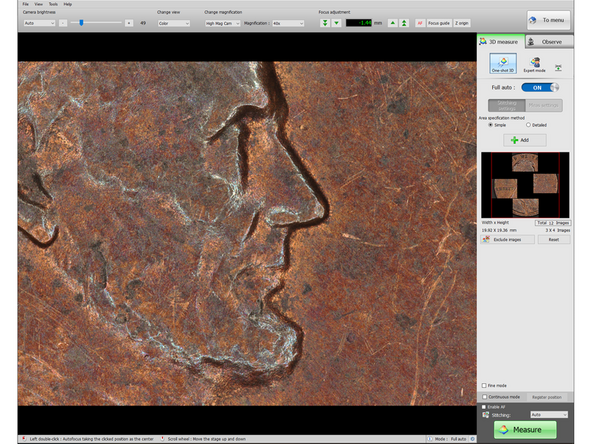Click the fast focus up double-arrow
592x444 pixels.
pyautogui.click(x=404, y=23)
